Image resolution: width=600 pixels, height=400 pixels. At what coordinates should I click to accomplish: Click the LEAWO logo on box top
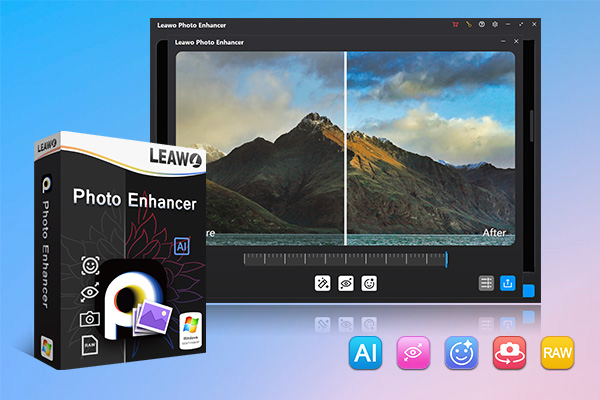coord(175,157)
